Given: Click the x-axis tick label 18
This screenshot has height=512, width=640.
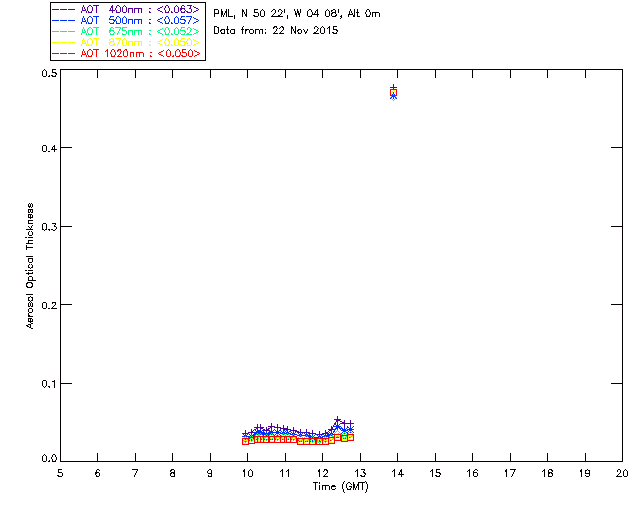Looking at the screenshot, I should pyautogui.click(x=548, y=473).
